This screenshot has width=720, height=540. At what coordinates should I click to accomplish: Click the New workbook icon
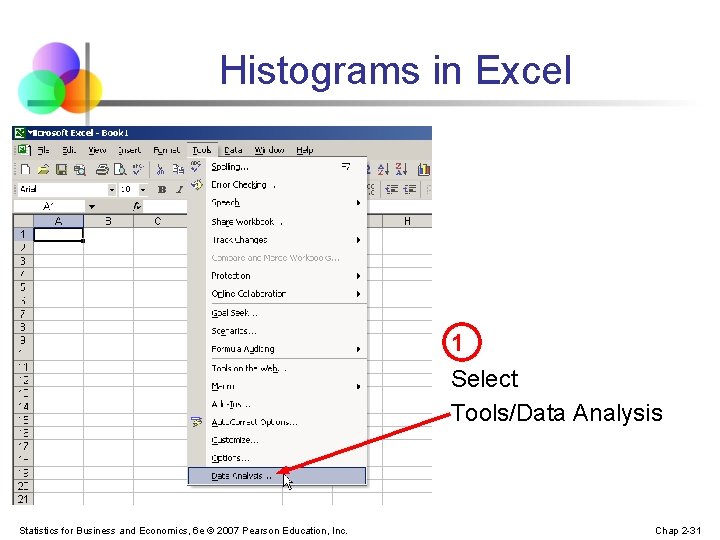tap(26, 169)
